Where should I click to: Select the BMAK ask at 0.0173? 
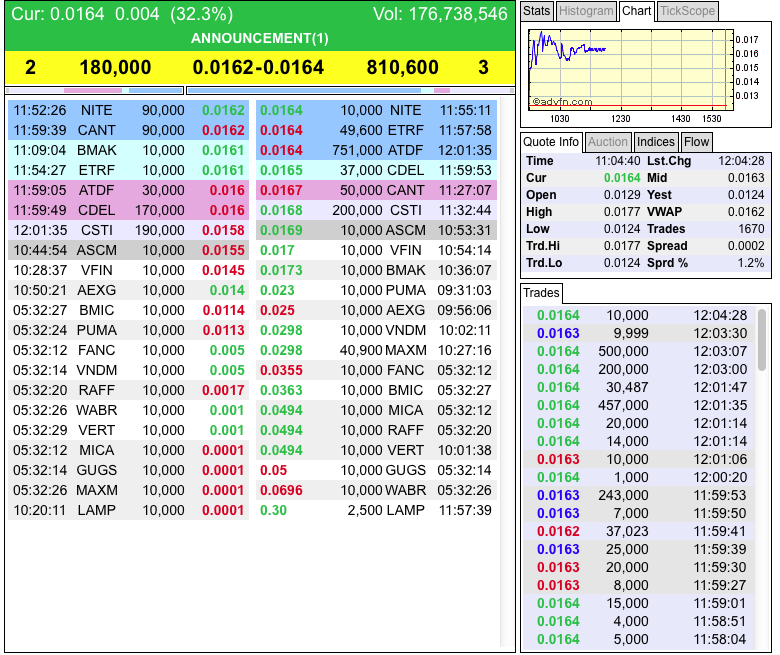pyautogui.click(x=377, y=270)
